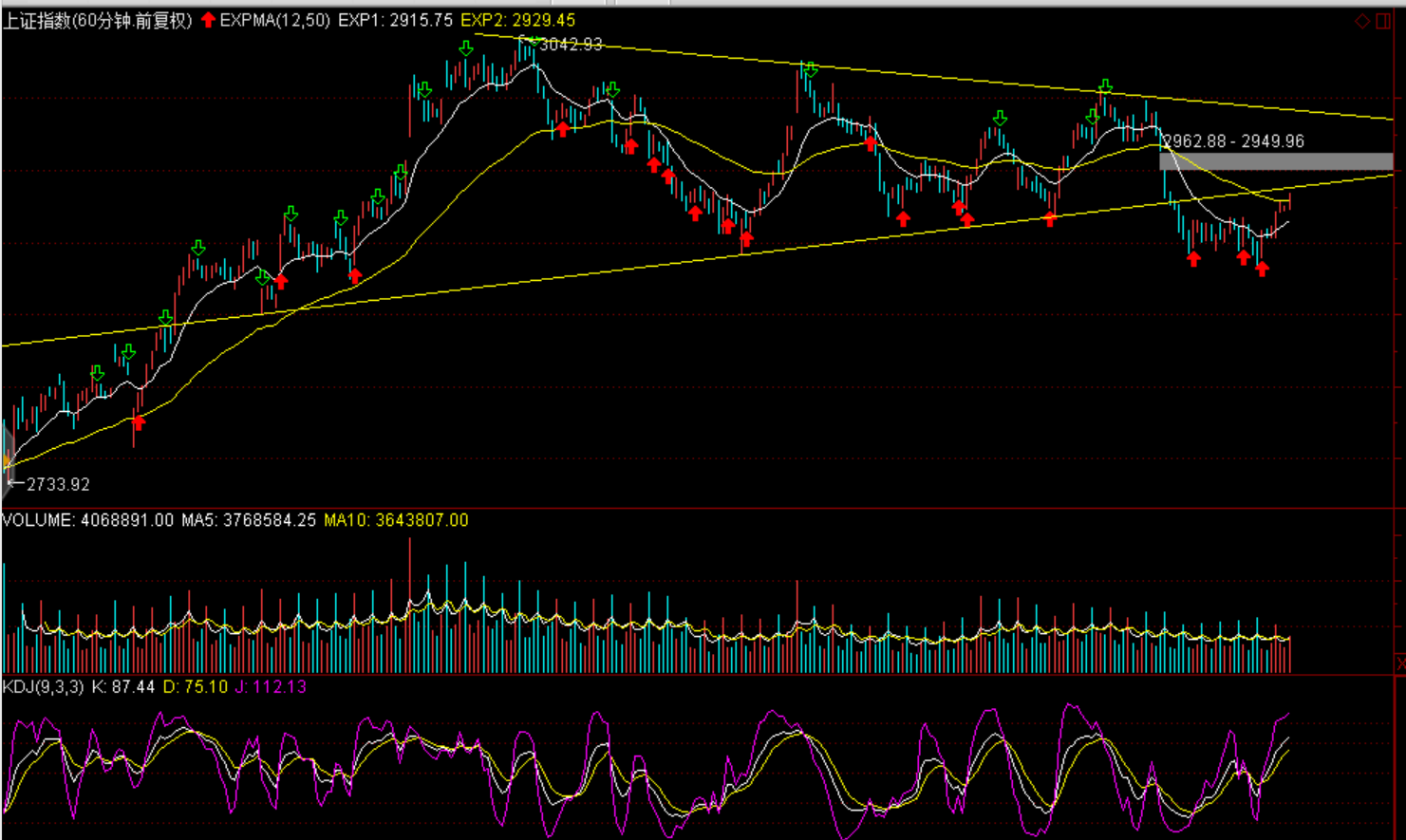The image size is (1406, 840).
Task: Click the lowest red up-arrow buy signal at far right
Action: click(1262, 270)
